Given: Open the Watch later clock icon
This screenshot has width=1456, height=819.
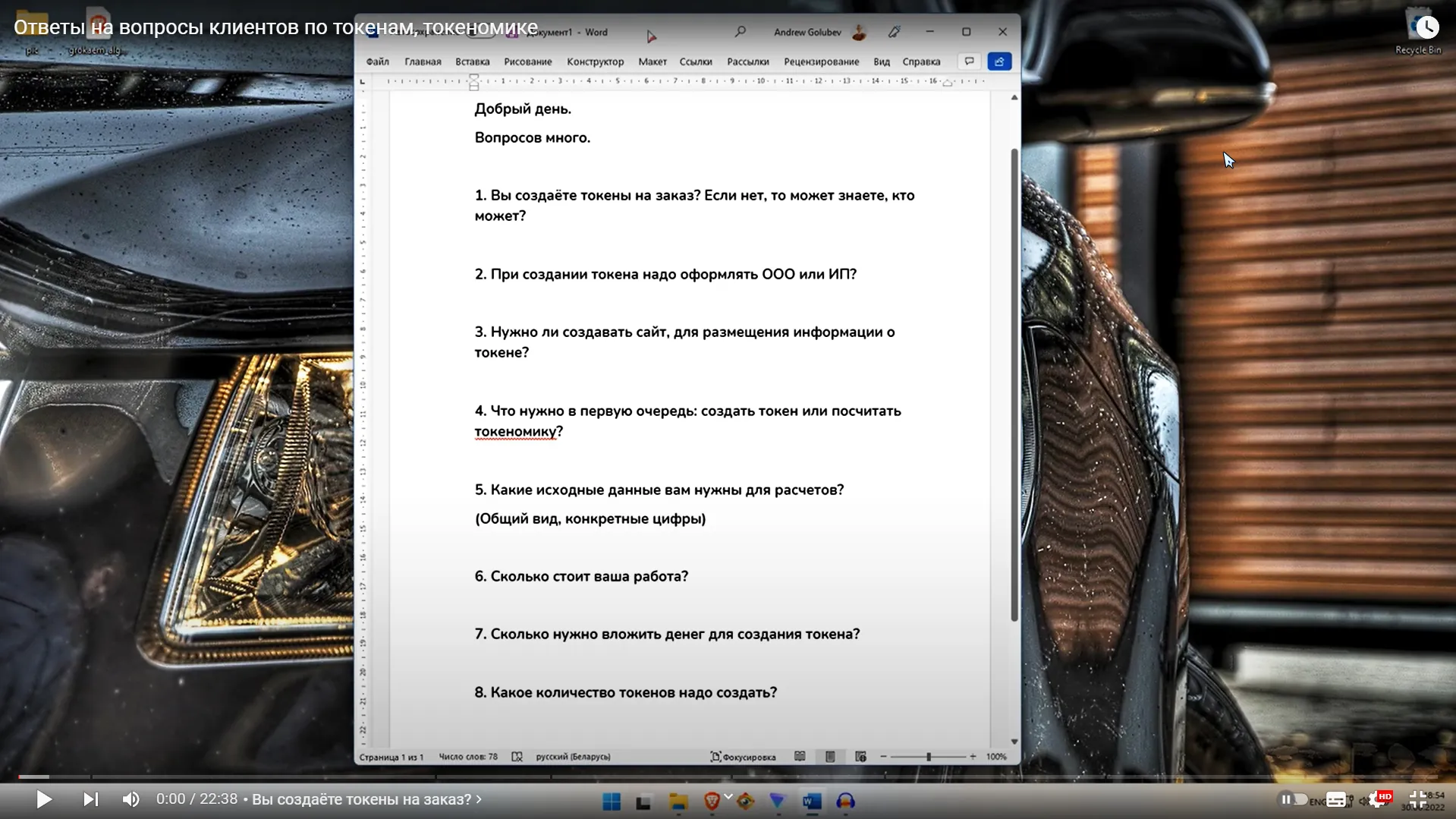Looking at the screenshot, I should (x=1427, y=28).
